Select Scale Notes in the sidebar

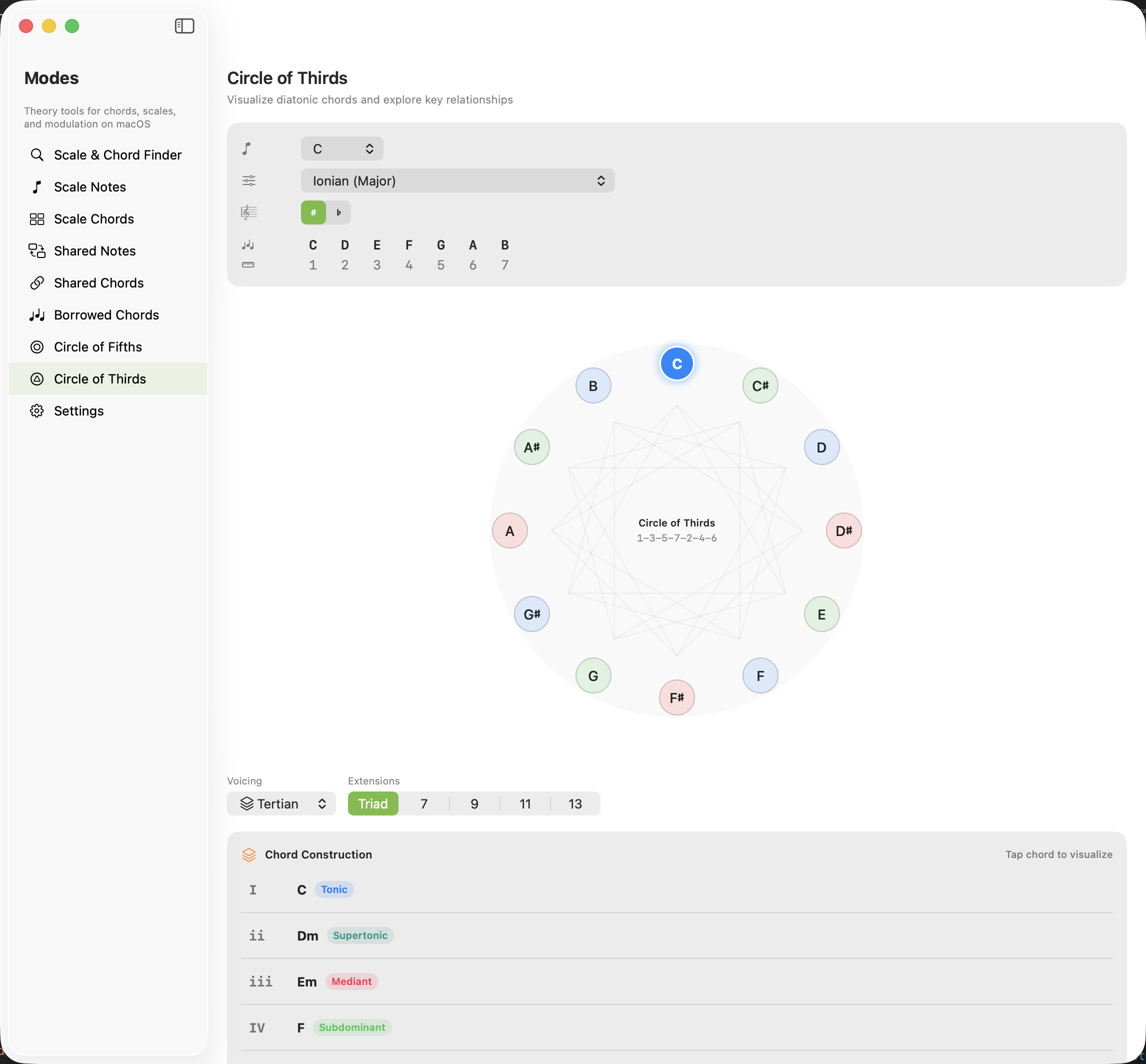(90, 186)
